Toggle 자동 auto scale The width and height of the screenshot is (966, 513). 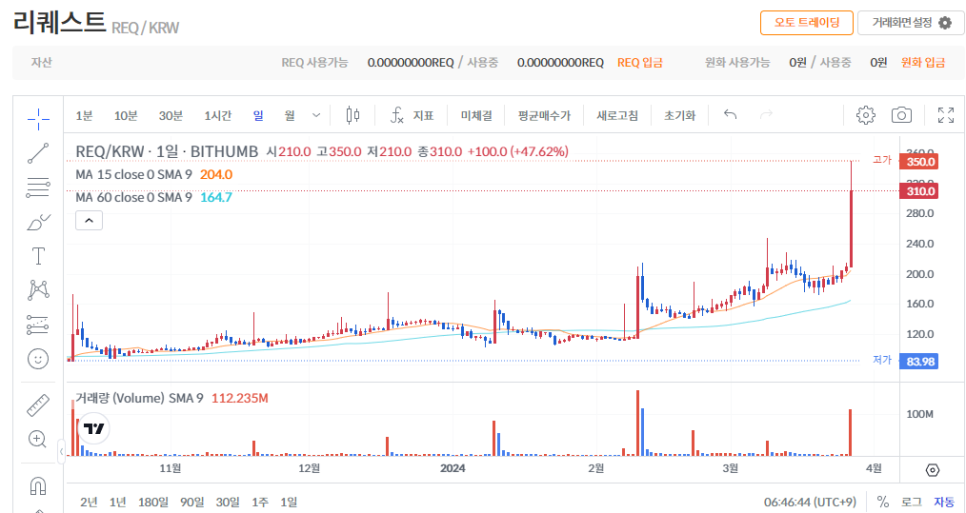(x=944, y=502)
